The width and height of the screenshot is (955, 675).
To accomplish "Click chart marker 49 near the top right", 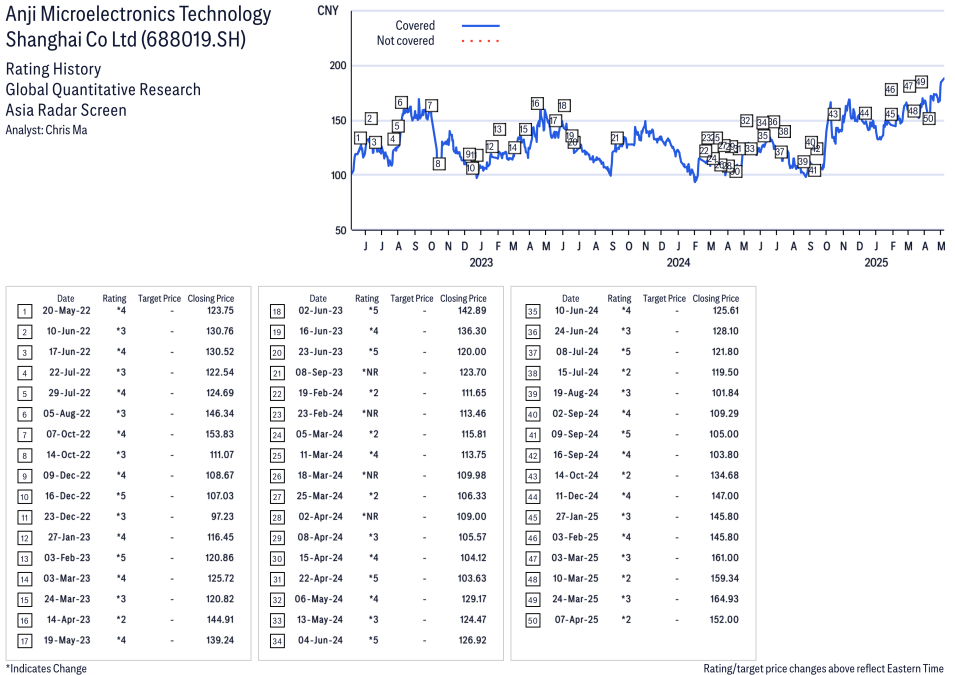I will 921,82.
